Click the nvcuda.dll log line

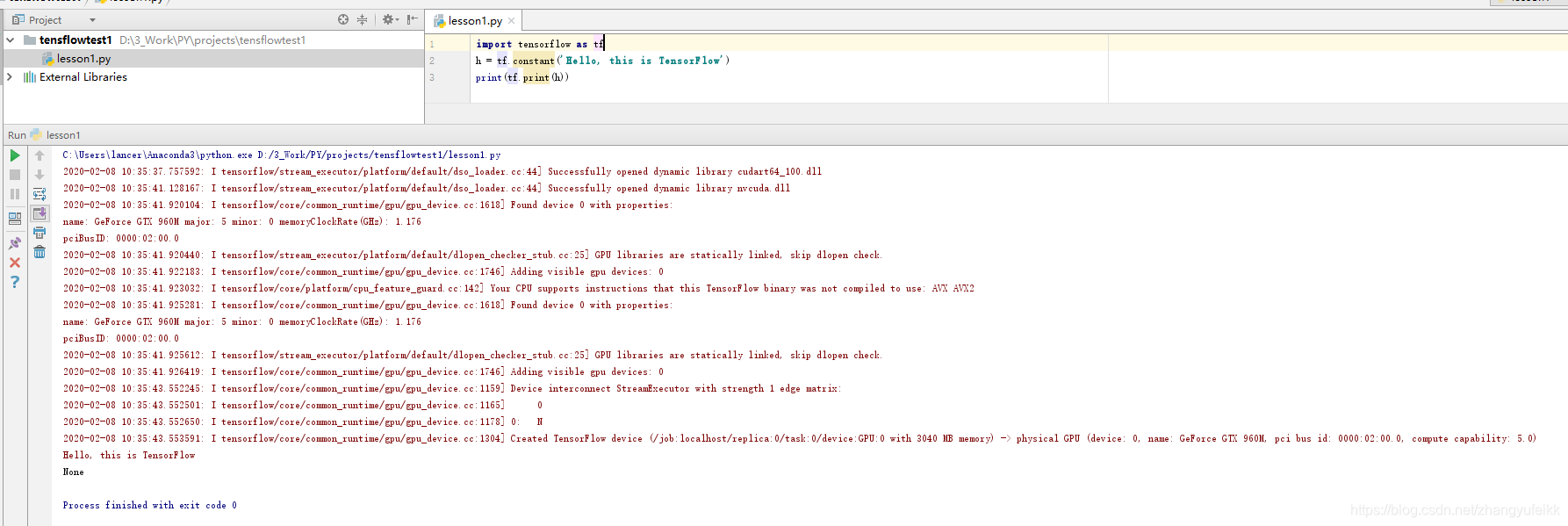pyautogui.click(x=427, y=188)
